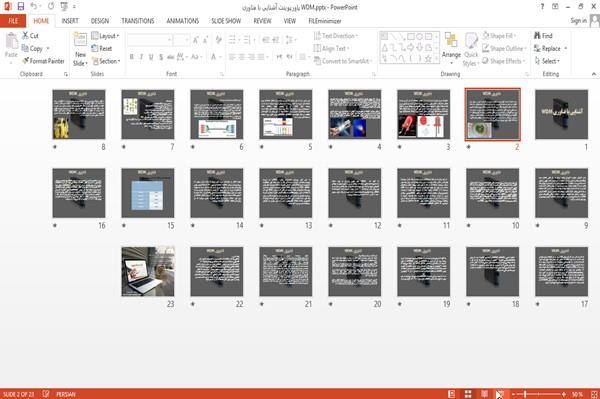Click the Cut scissors command

point(30,36)
